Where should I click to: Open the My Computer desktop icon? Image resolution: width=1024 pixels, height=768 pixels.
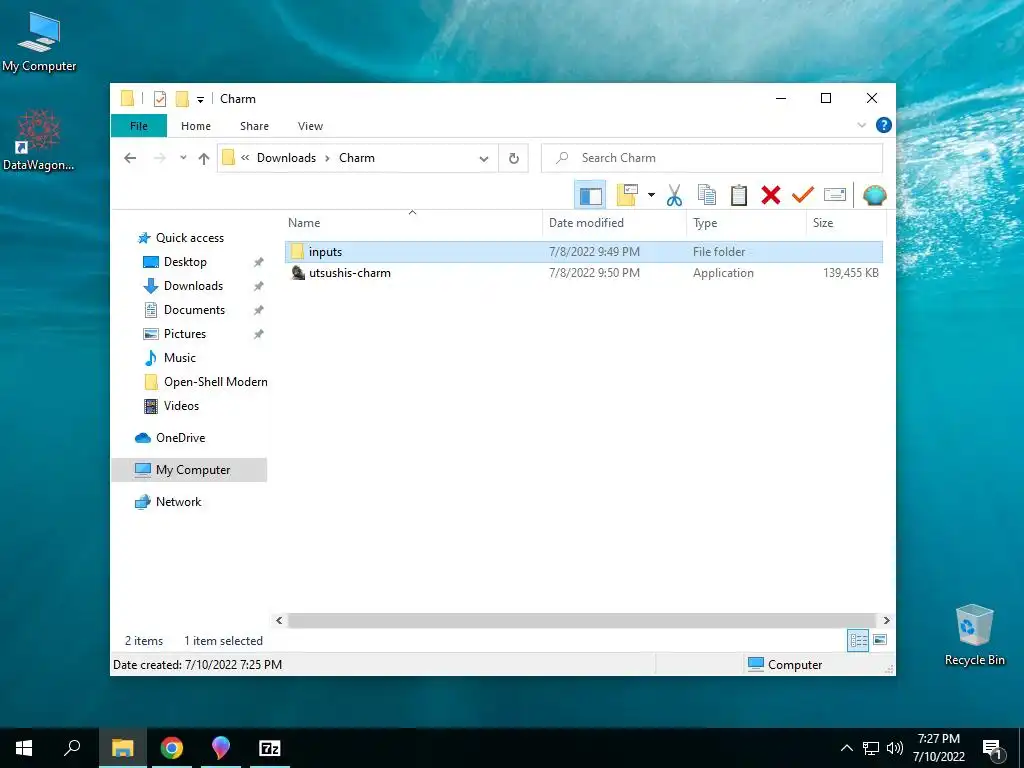tap(39, 42)
